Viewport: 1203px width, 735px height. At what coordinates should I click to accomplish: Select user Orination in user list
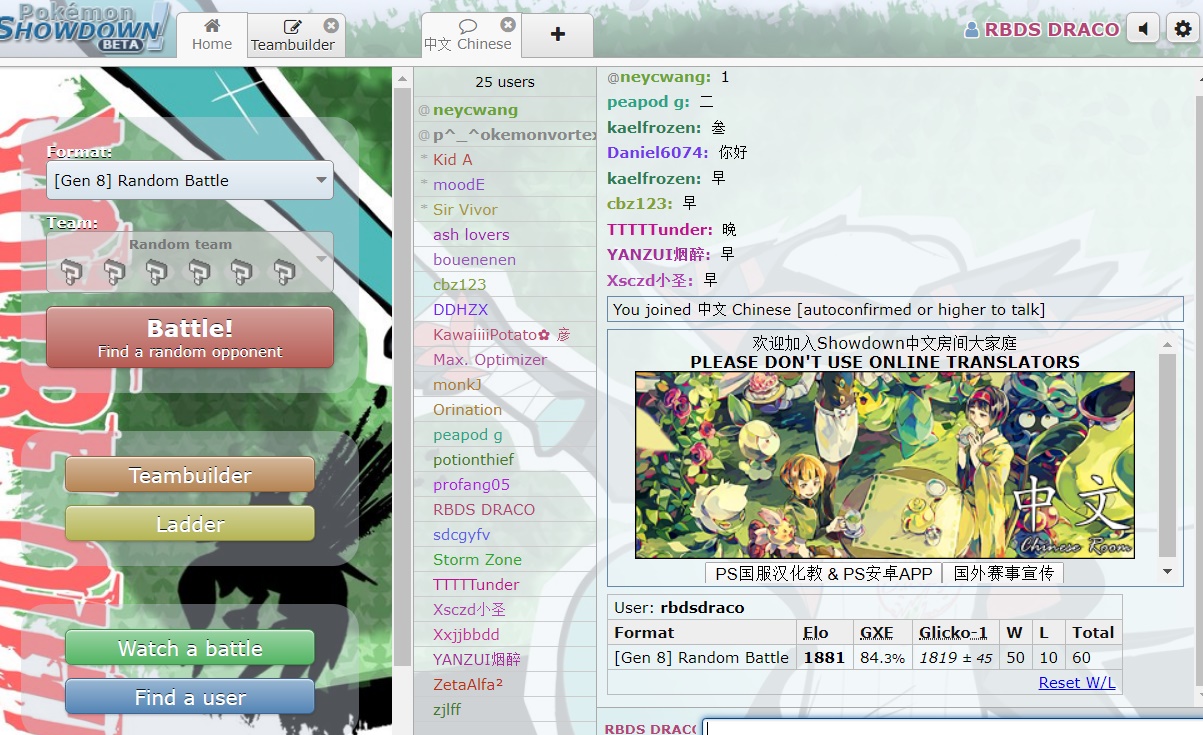[505, 410]
